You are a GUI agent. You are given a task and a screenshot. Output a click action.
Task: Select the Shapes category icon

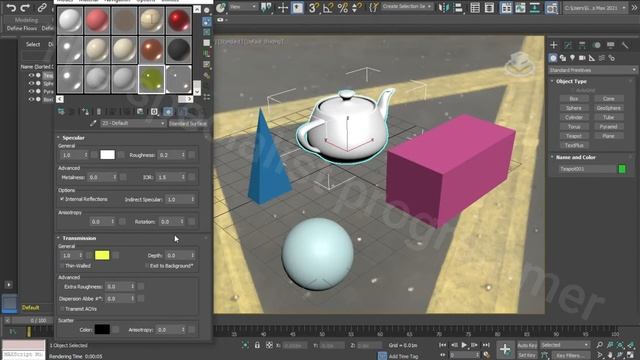pos(563,58)
